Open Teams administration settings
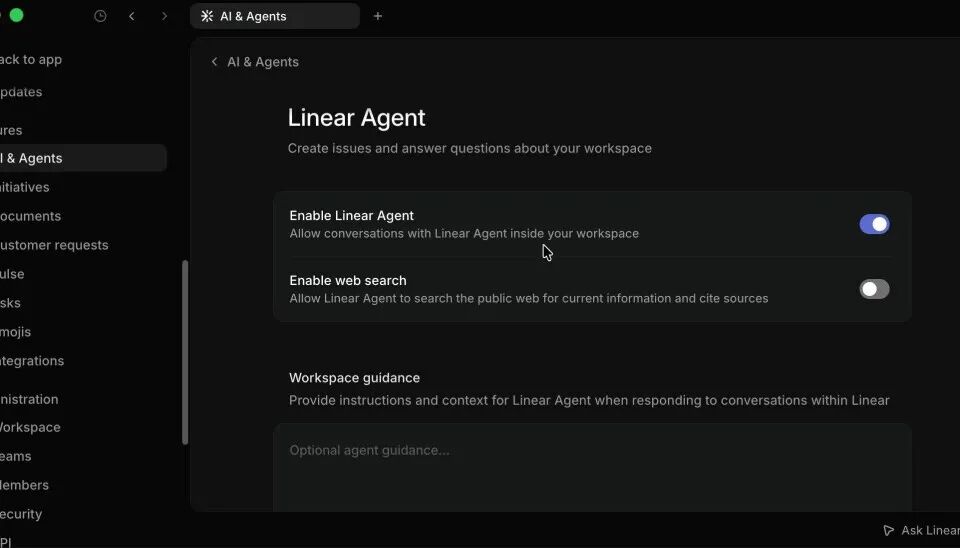 tap(16, 456)
